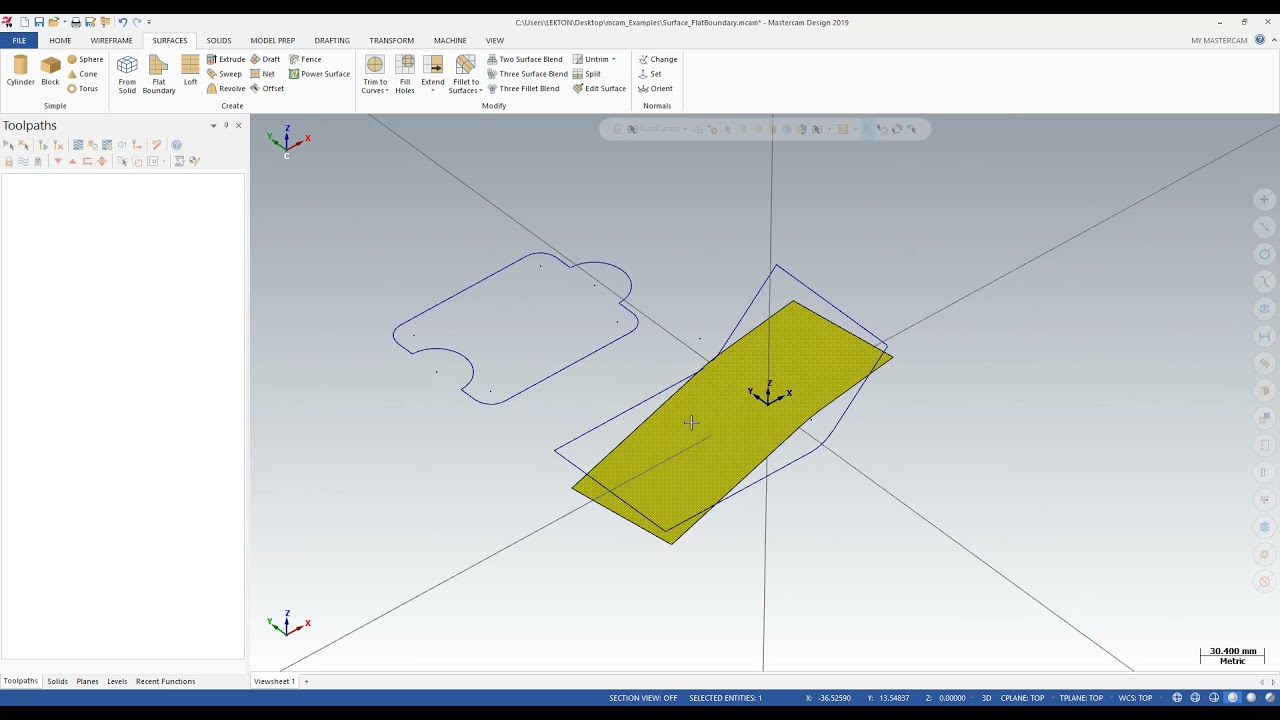
Task: Switch to the SOLIDS ribbon tab
Action: coord(219,41)
